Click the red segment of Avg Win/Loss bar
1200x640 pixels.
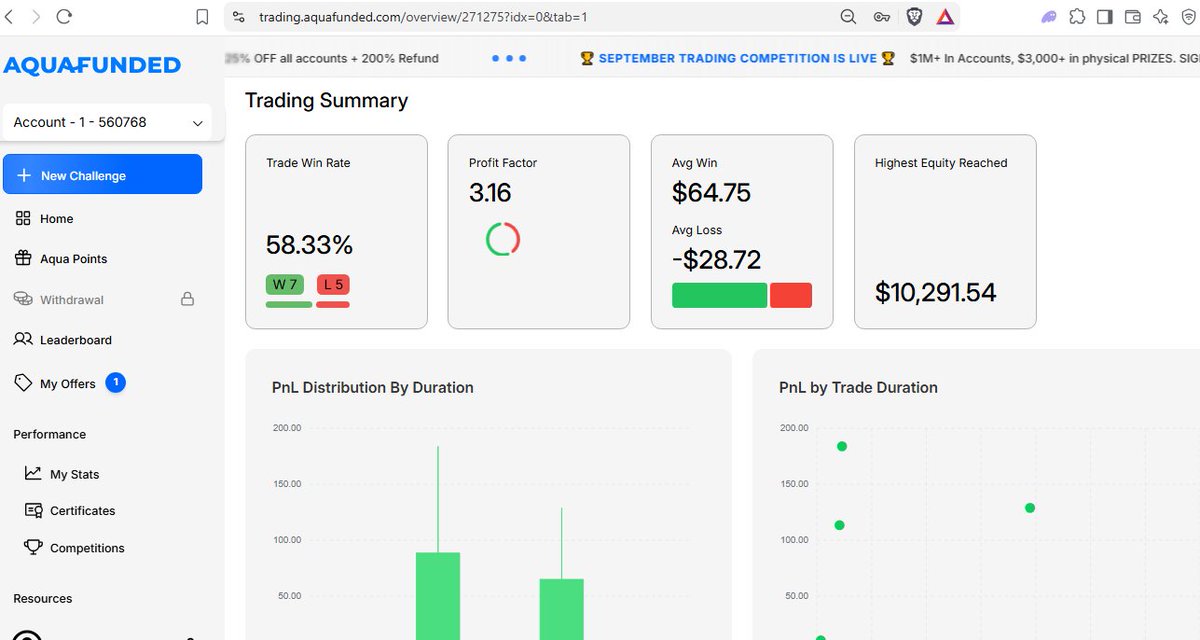tap(791, 295)
